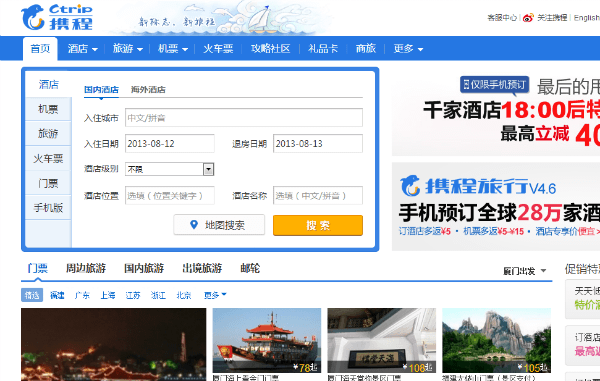Click the map pin icon in 地图搜索
This screenshot has height=381, width=600.
coord(194,225)
